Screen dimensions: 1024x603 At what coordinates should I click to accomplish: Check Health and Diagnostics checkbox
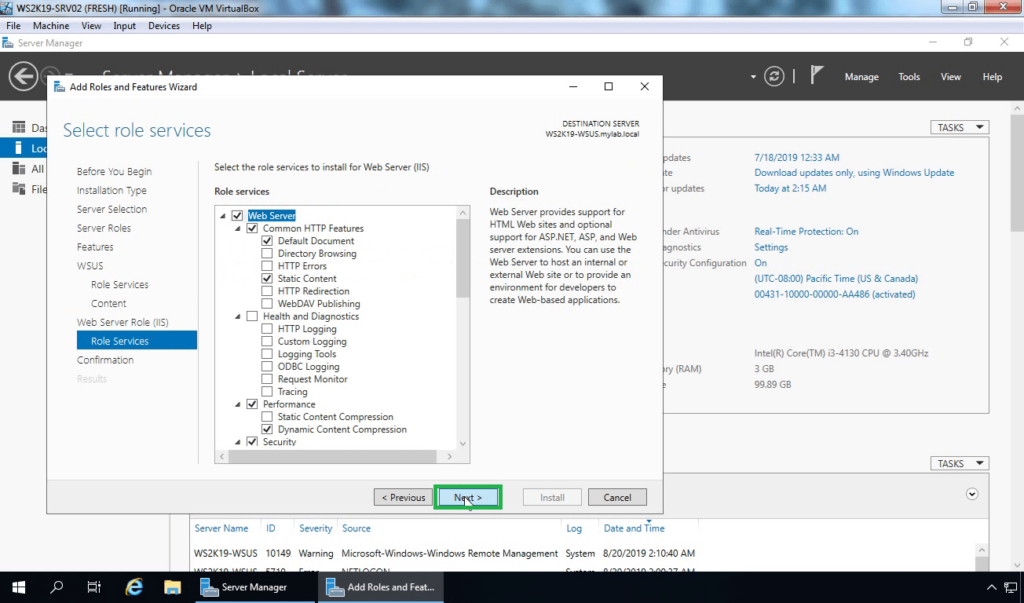coord(252,316)
